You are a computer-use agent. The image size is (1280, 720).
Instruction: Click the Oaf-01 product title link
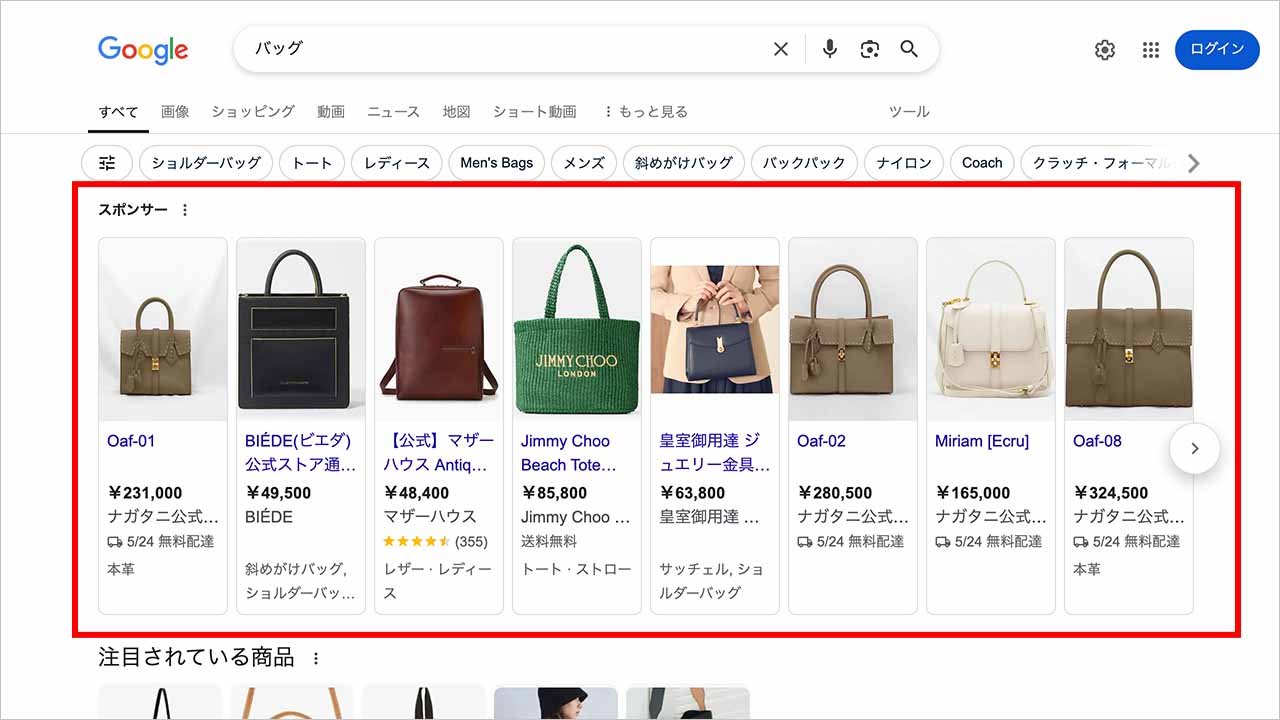pyautogui.click(x=131, y=441)
